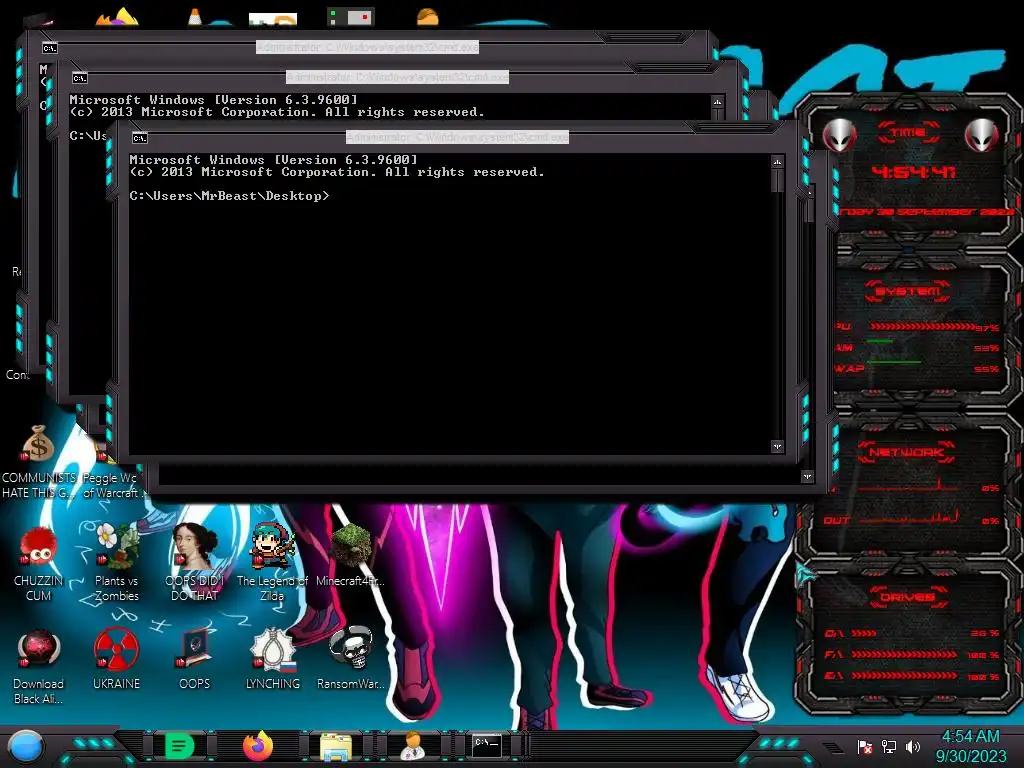Screen dimensions: 1024x768
Task: Select the Download Black Ali... icon
Action: pyautogui.click(x=38, y=666)
